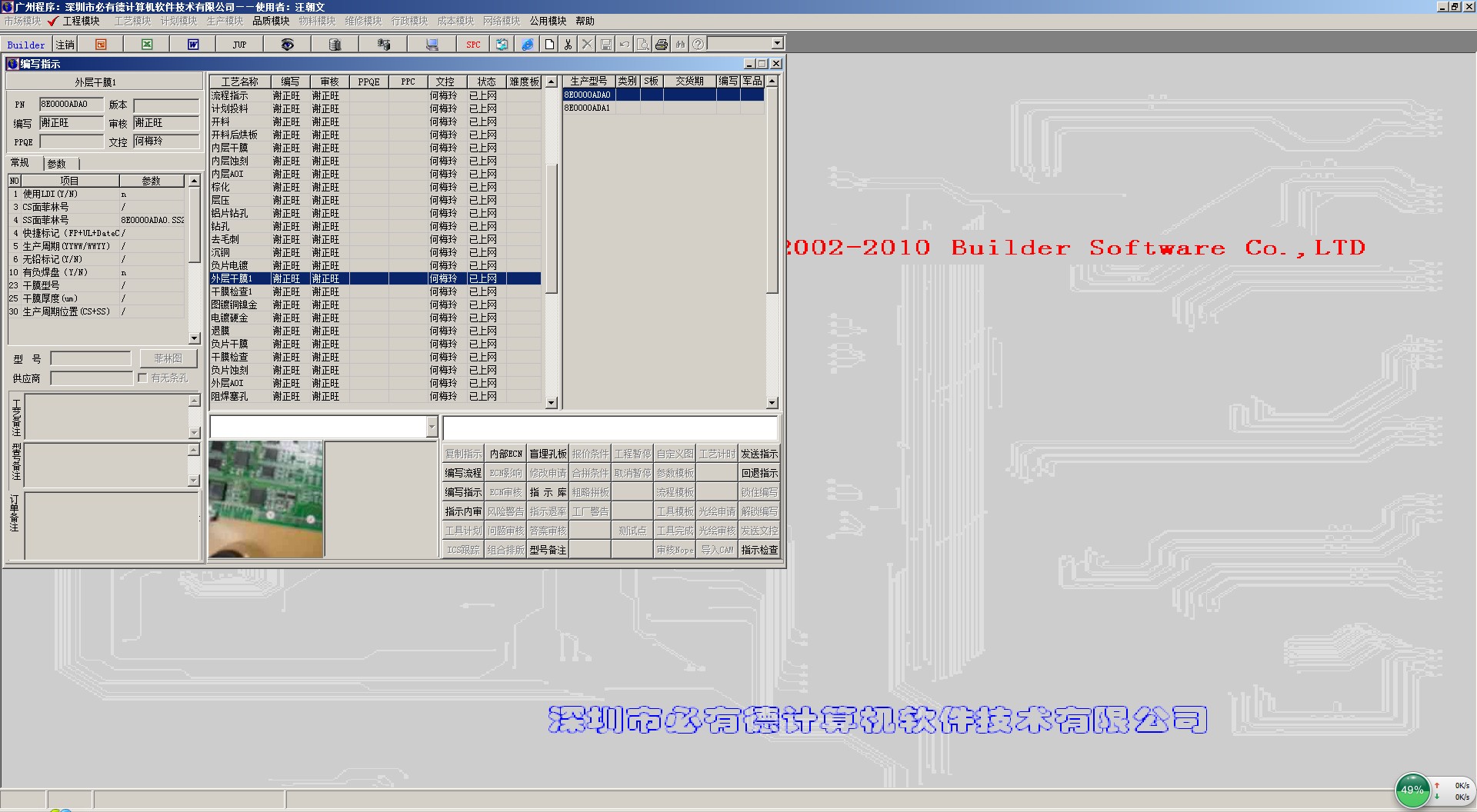1477x812 pixels.
Task: Click the PowerPoint icon in the toolbar
Action: pyautogui.click(x=101, y=45)
